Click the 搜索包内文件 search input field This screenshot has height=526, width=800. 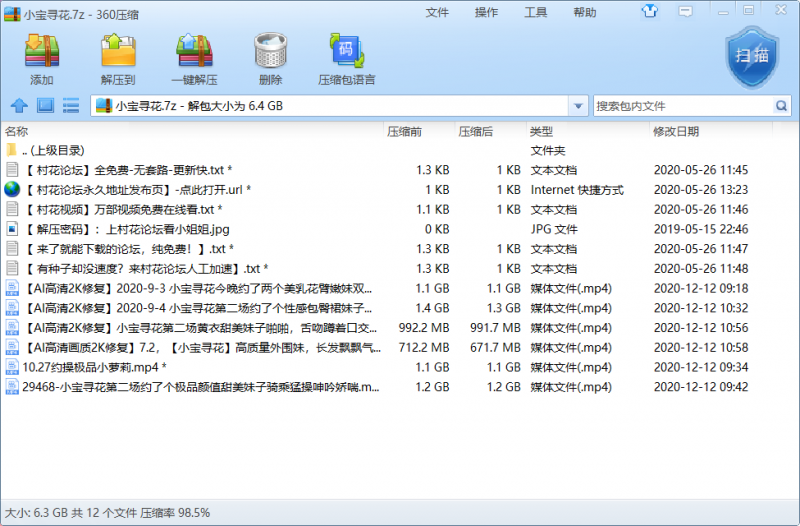click(682, 106)
